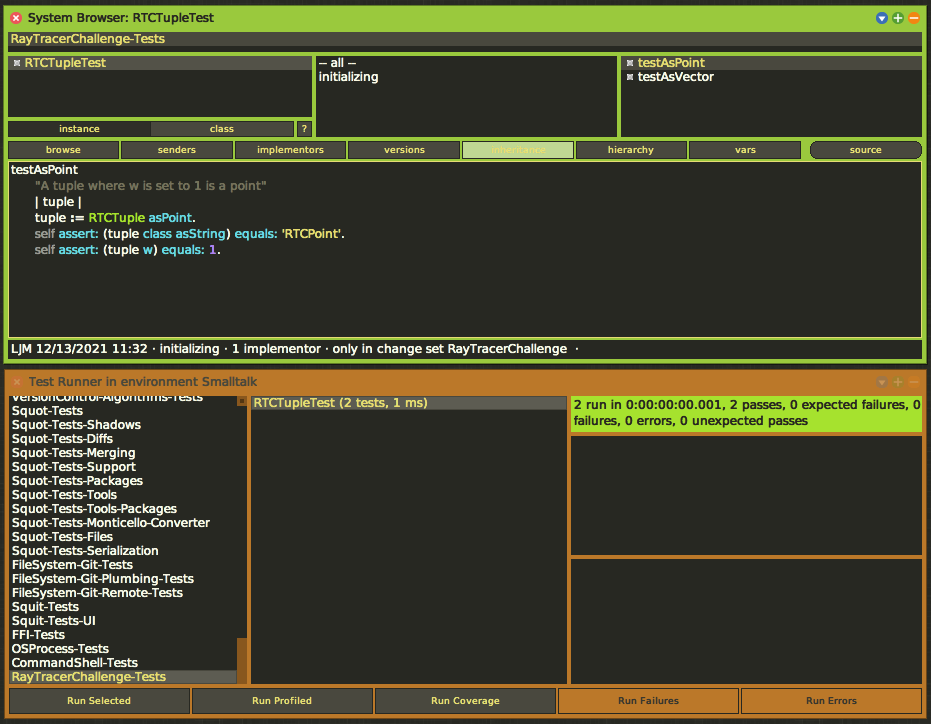Select the testAsPoint method
Viewport: 931px width, 724px height.
point(771,63)
